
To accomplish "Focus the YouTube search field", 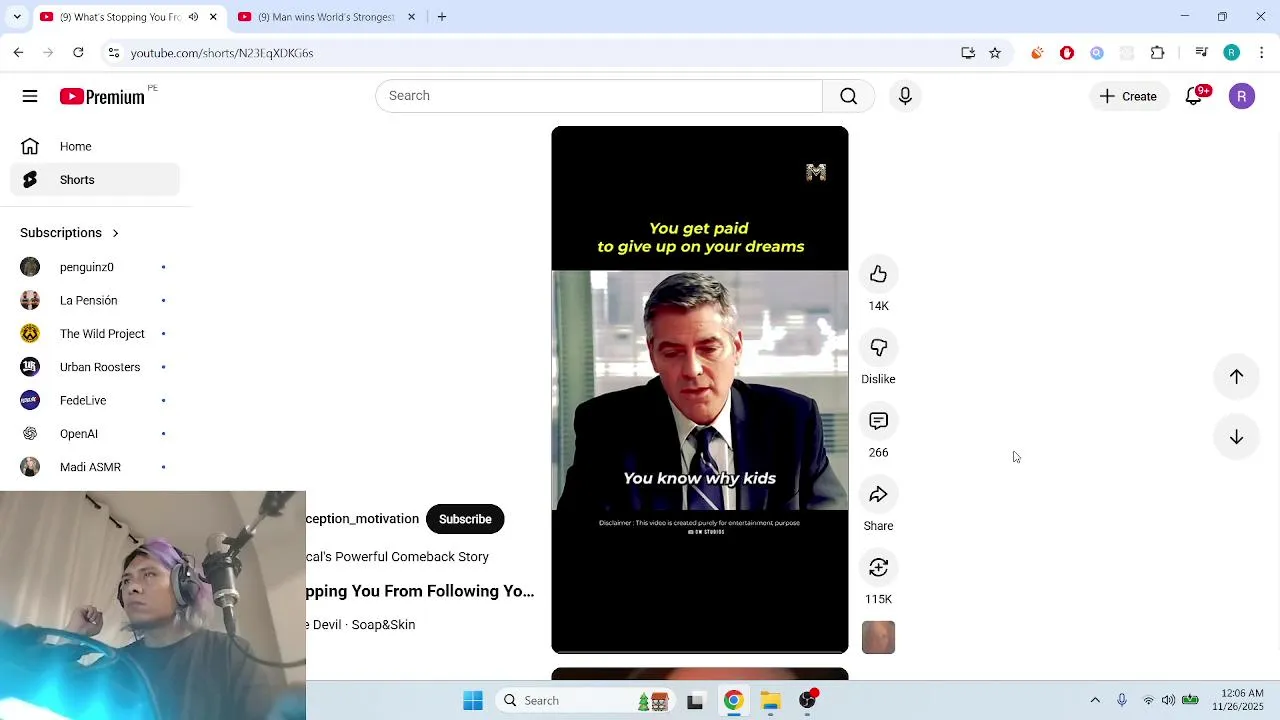I will pyautogui.click(x=598, y=96).
